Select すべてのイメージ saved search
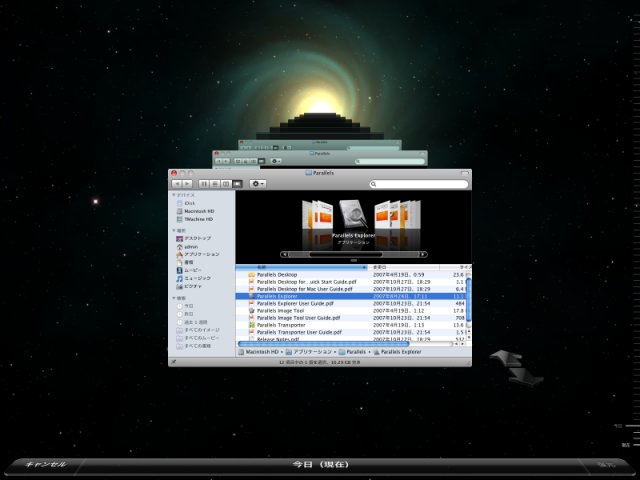 click(198, 330)
